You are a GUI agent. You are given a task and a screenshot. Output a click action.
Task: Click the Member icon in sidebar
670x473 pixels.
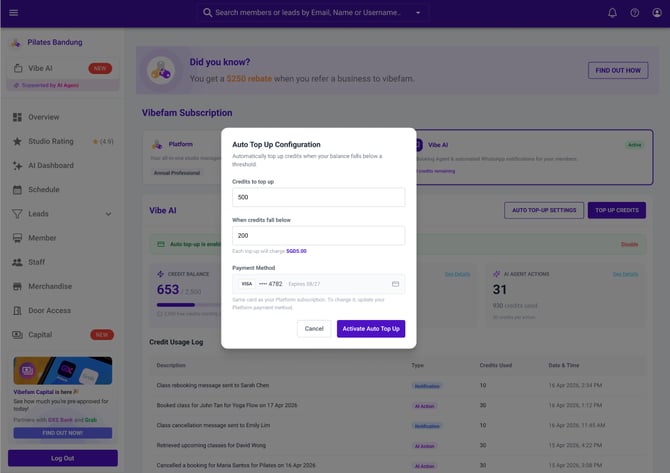point(17,238)
